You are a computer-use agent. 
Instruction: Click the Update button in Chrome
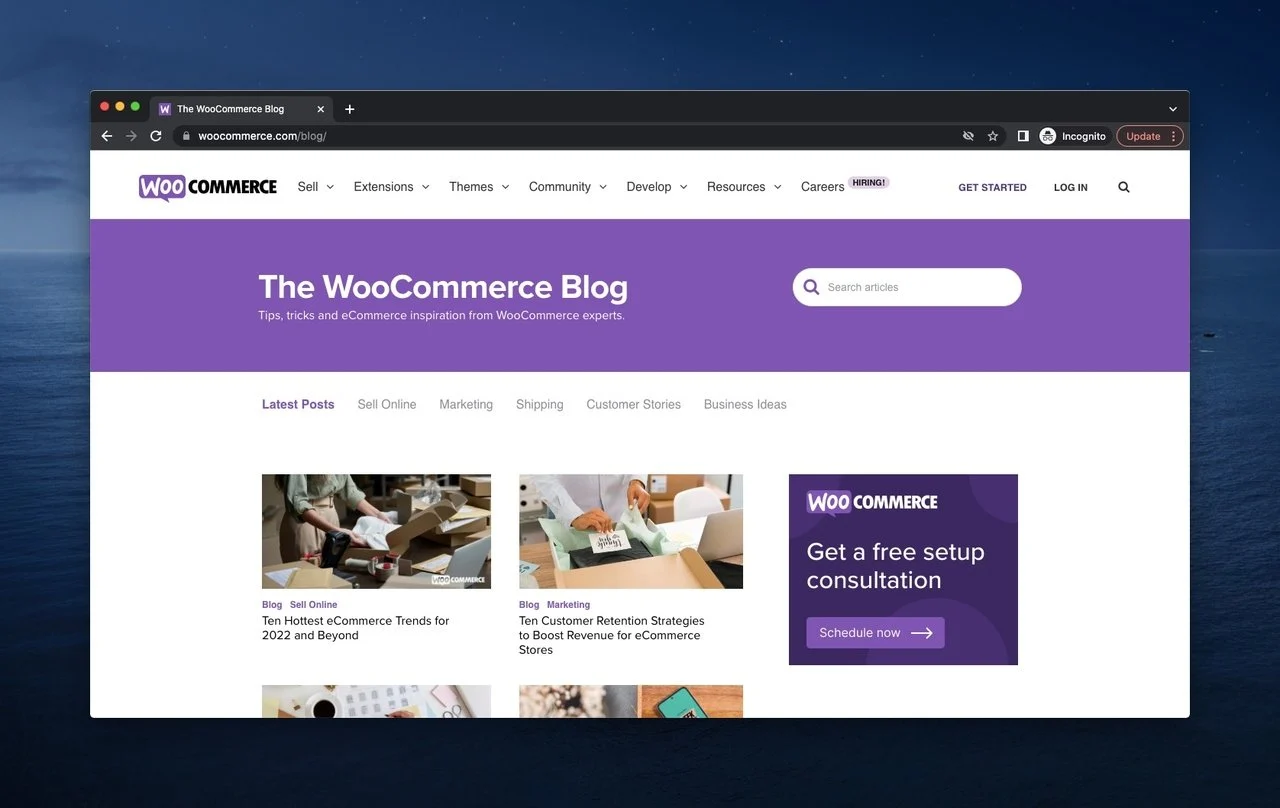[1150, 136]
